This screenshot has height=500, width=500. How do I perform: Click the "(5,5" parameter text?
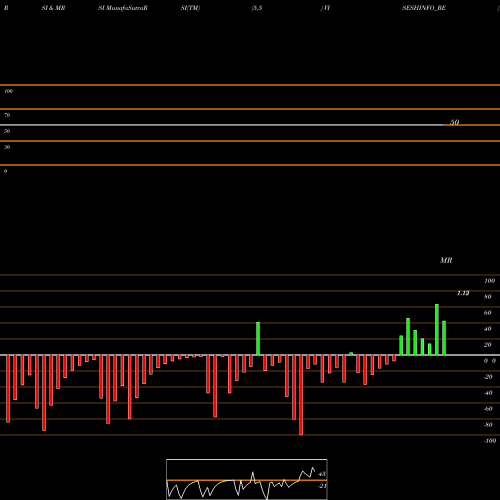[257, 8]
